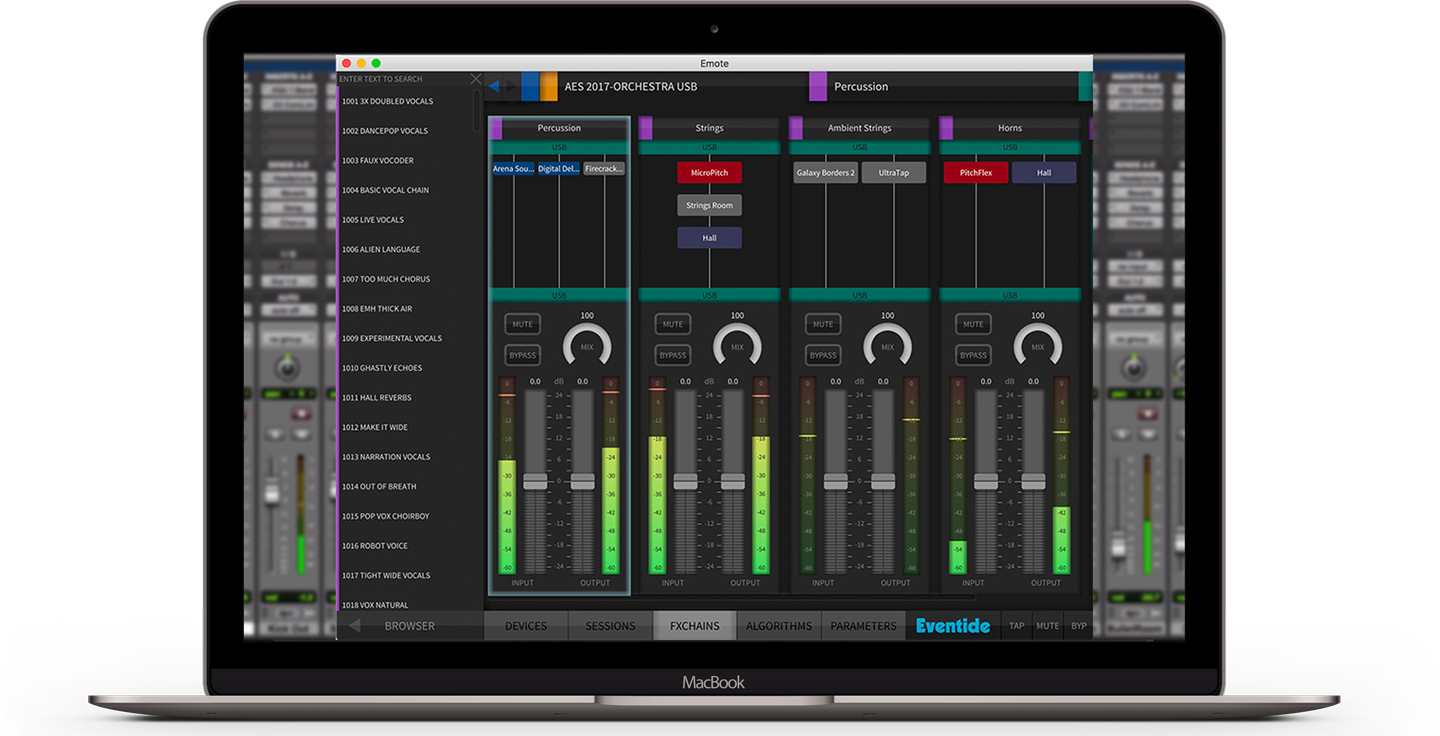Switch to the DEVICES tab

click(526, 626)
